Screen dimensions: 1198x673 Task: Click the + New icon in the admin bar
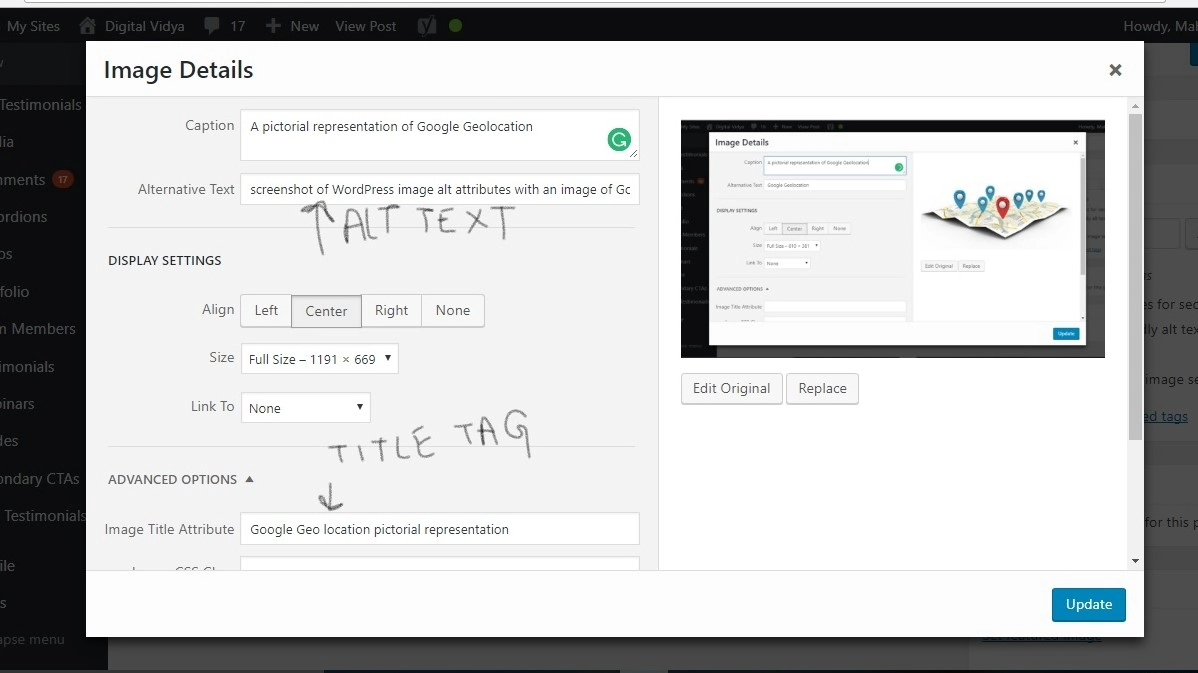click(x=272, y=25)
